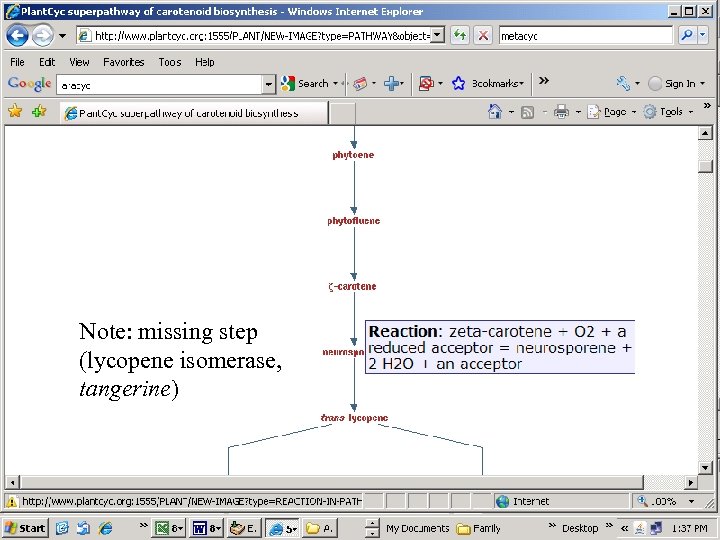Click the Google toolbar blue plus icon

[x=391, y=84]
